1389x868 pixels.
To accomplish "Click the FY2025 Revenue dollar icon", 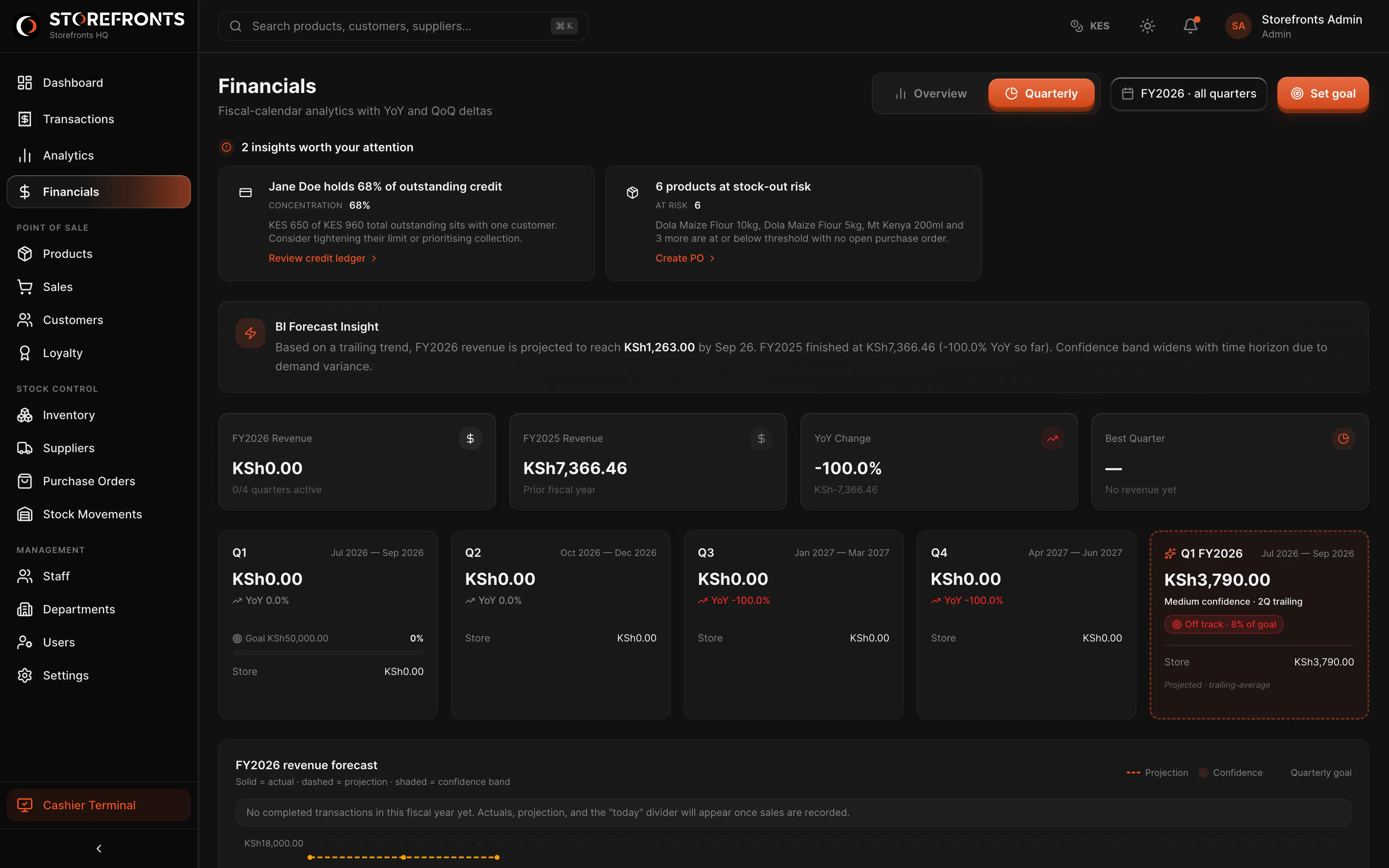I will (761, 439).
